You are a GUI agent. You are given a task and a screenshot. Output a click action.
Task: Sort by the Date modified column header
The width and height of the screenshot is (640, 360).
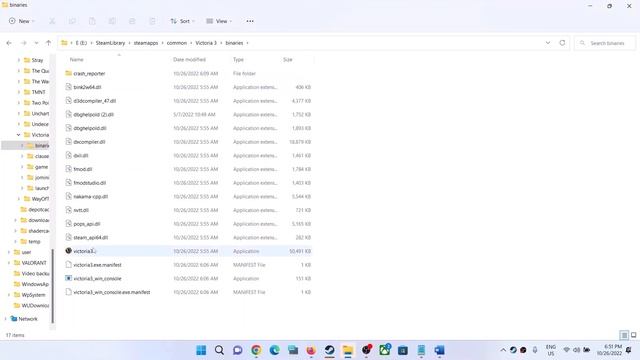pos(189,60)
